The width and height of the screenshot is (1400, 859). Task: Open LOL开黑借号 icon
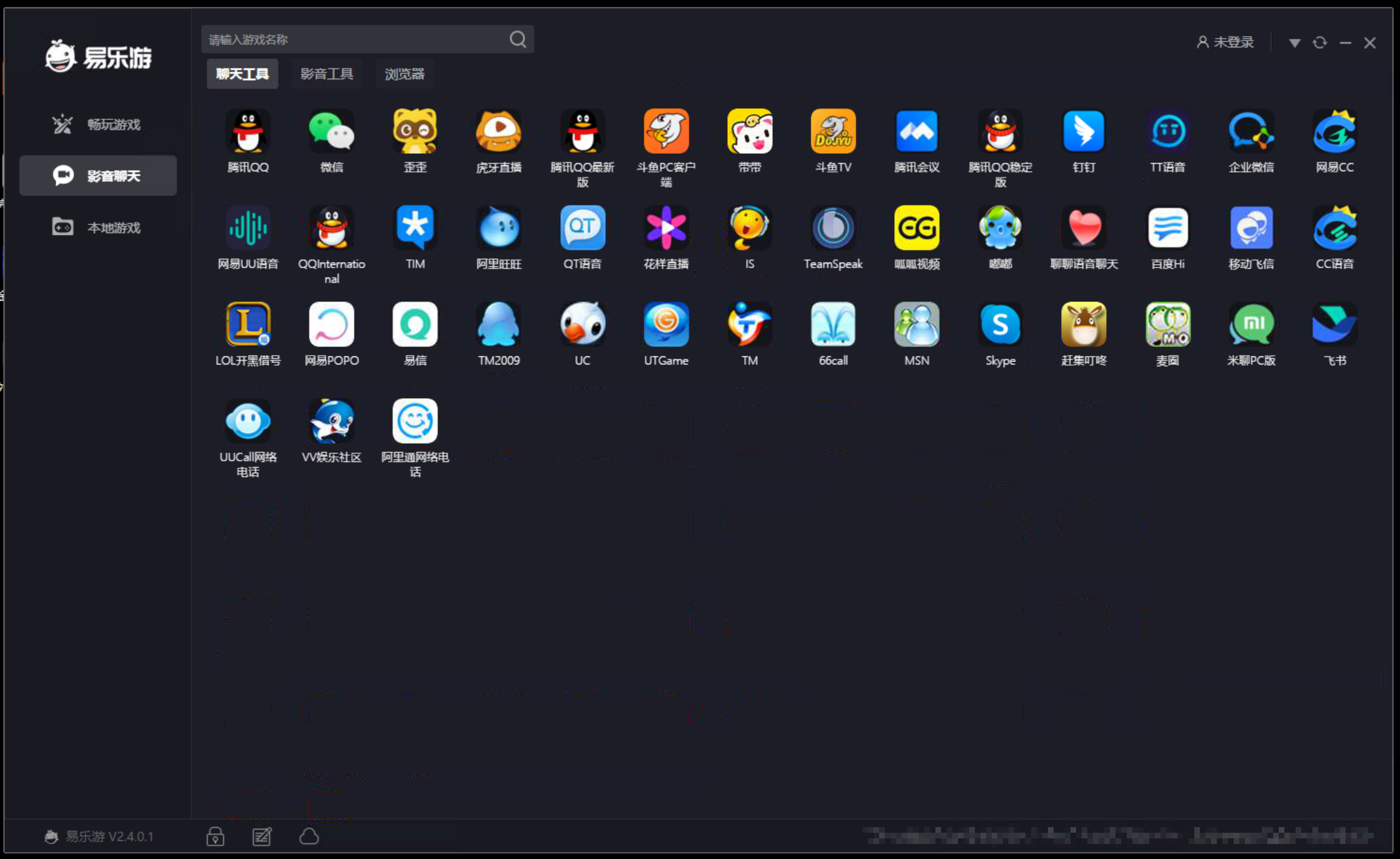coord(248,324)
